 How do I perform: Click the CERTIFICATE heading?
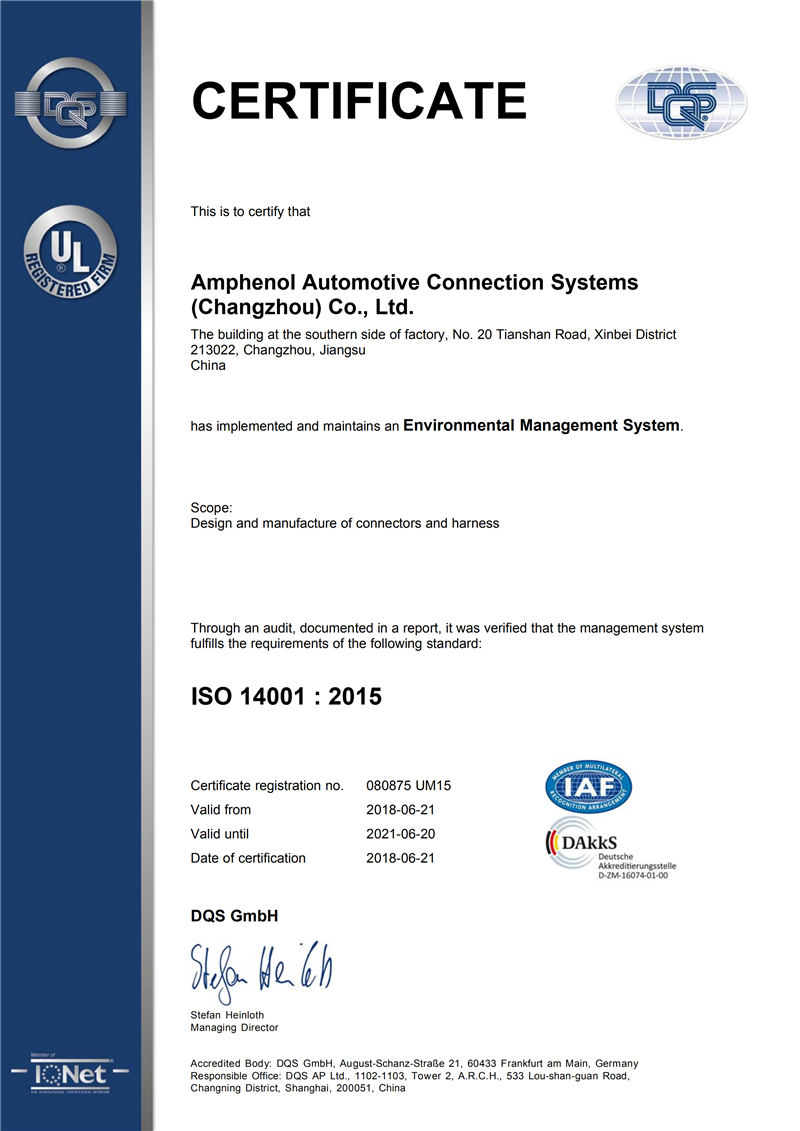click(x=359, y=100)
